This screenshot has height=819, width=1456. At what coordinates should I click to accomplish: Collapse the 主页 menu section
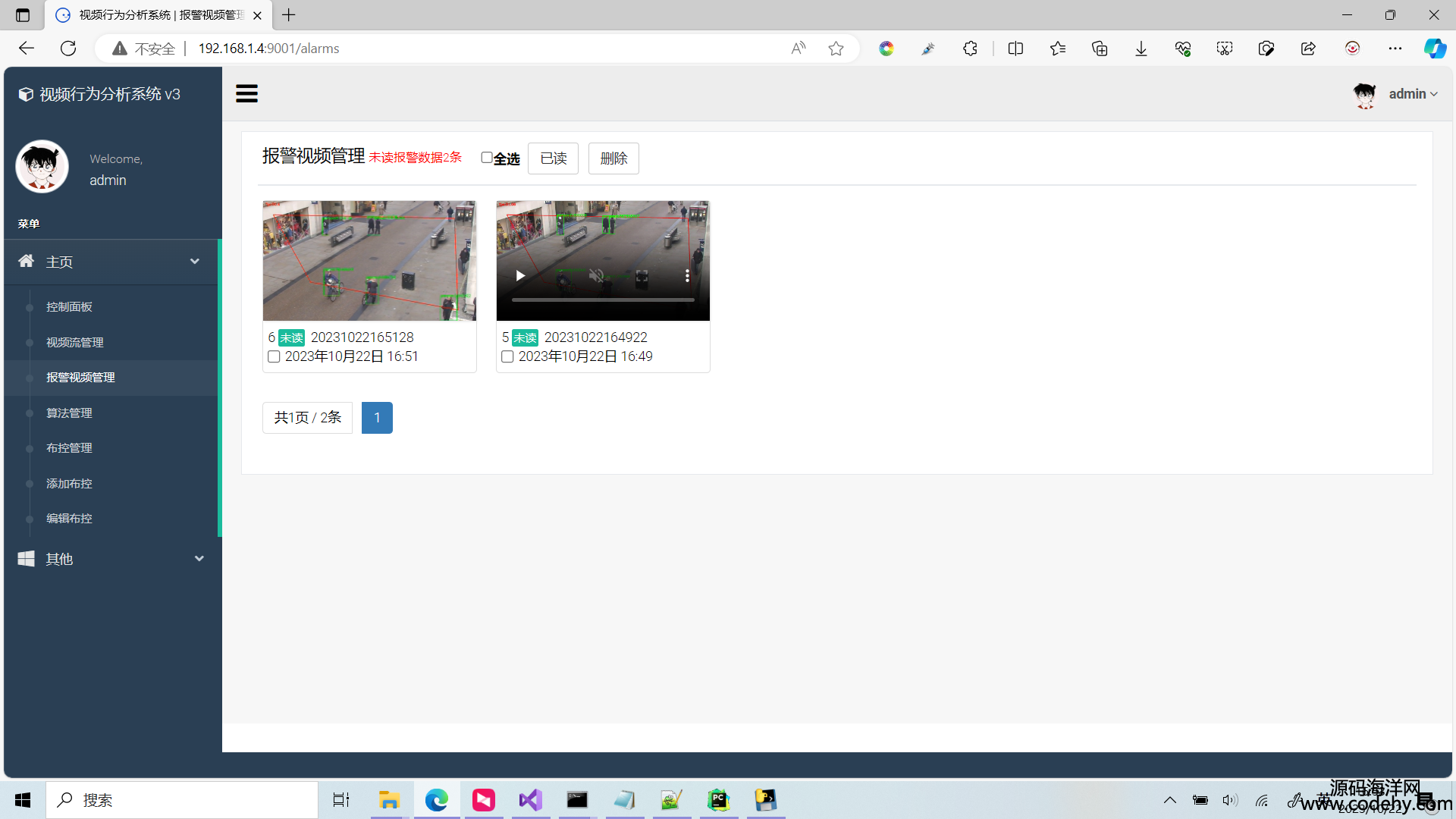pyautogui.click(x=195, y=262)
